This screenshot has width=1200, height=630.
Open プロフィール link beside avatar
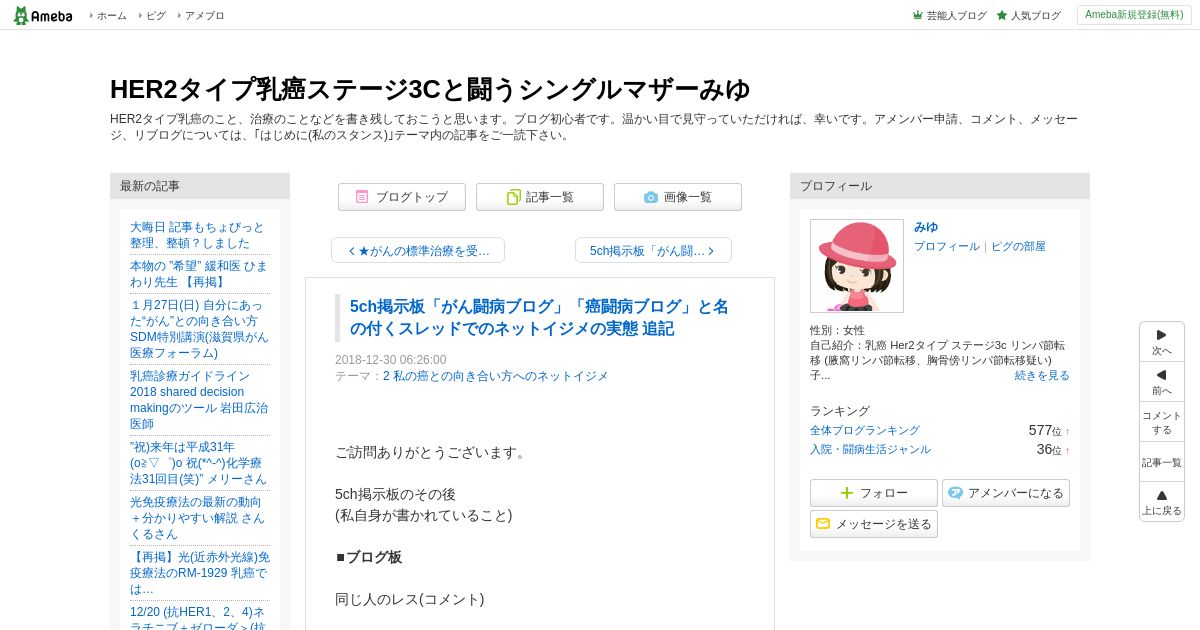click(946, 246)
